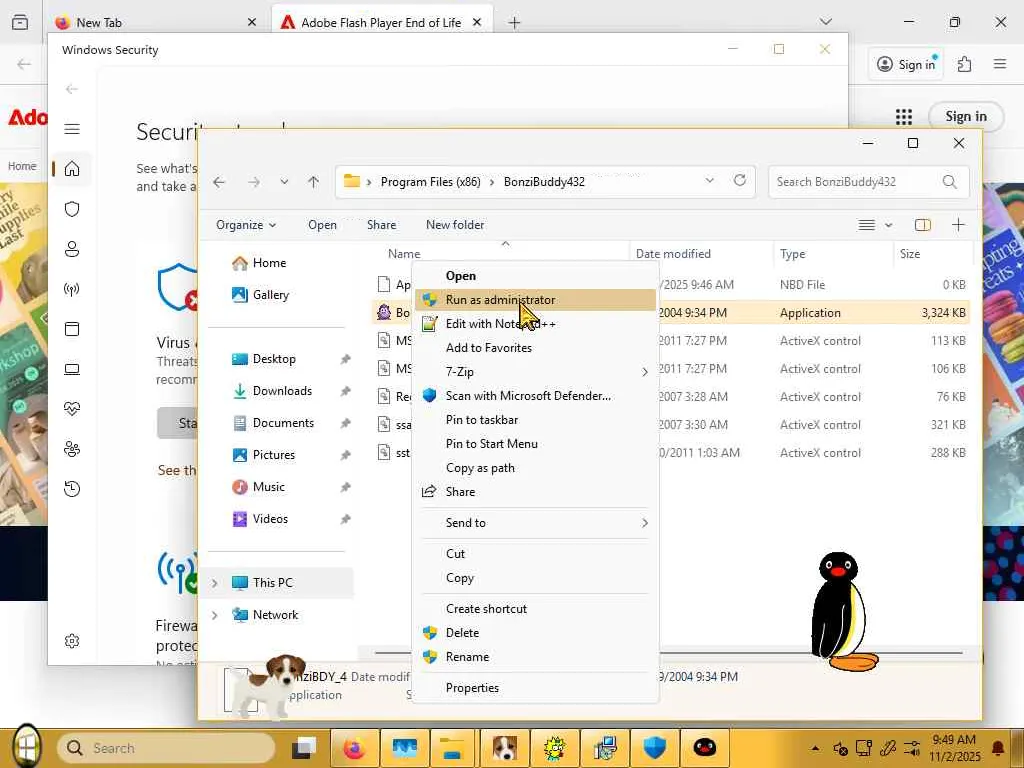Select Open from the context menu
The height and width of the screenshot is (768, 1024).
(x=535, y=276)
